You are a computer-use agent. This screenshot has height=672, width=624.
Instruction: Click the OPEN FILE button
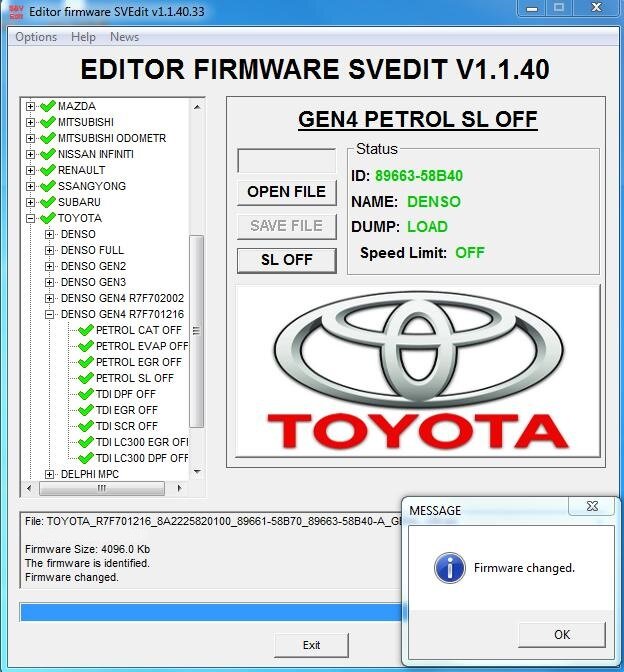[287, 192]
